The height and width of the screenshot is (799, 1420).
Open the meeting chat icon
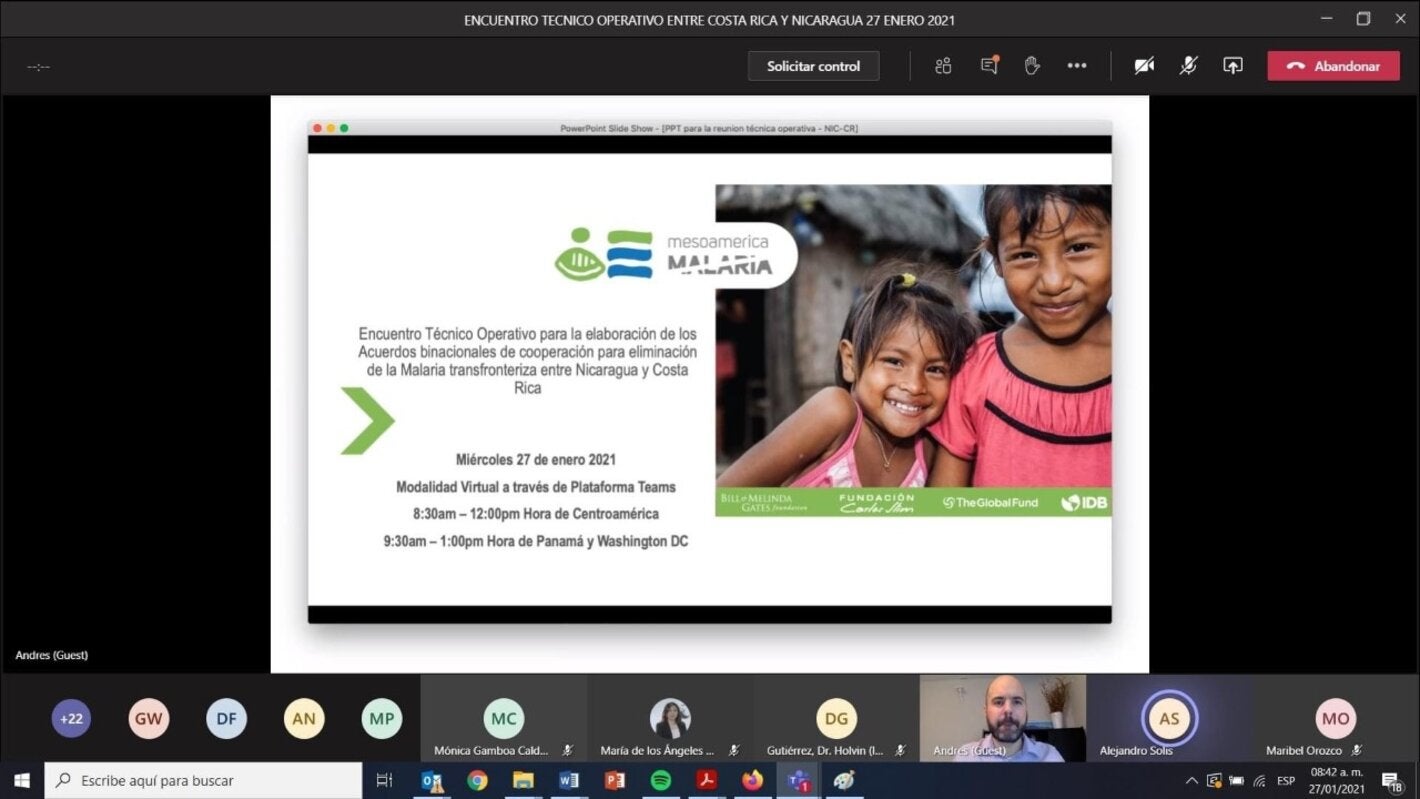pos(989,66)
